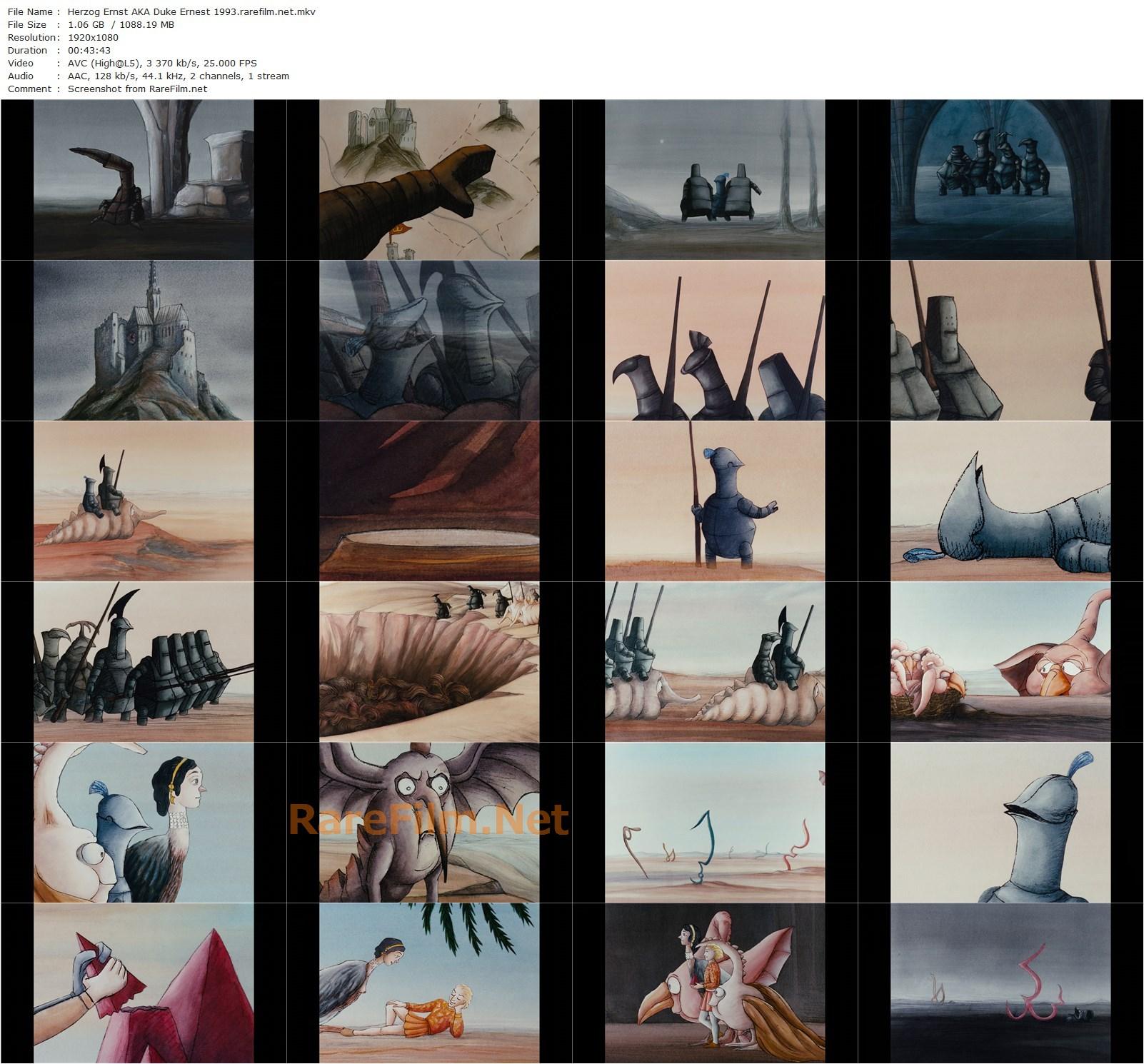Select lone knight holding lance thumbnail
The height and width of the screenshot is (1064, 1144).
pyautogui.click(x=715, y=501)
